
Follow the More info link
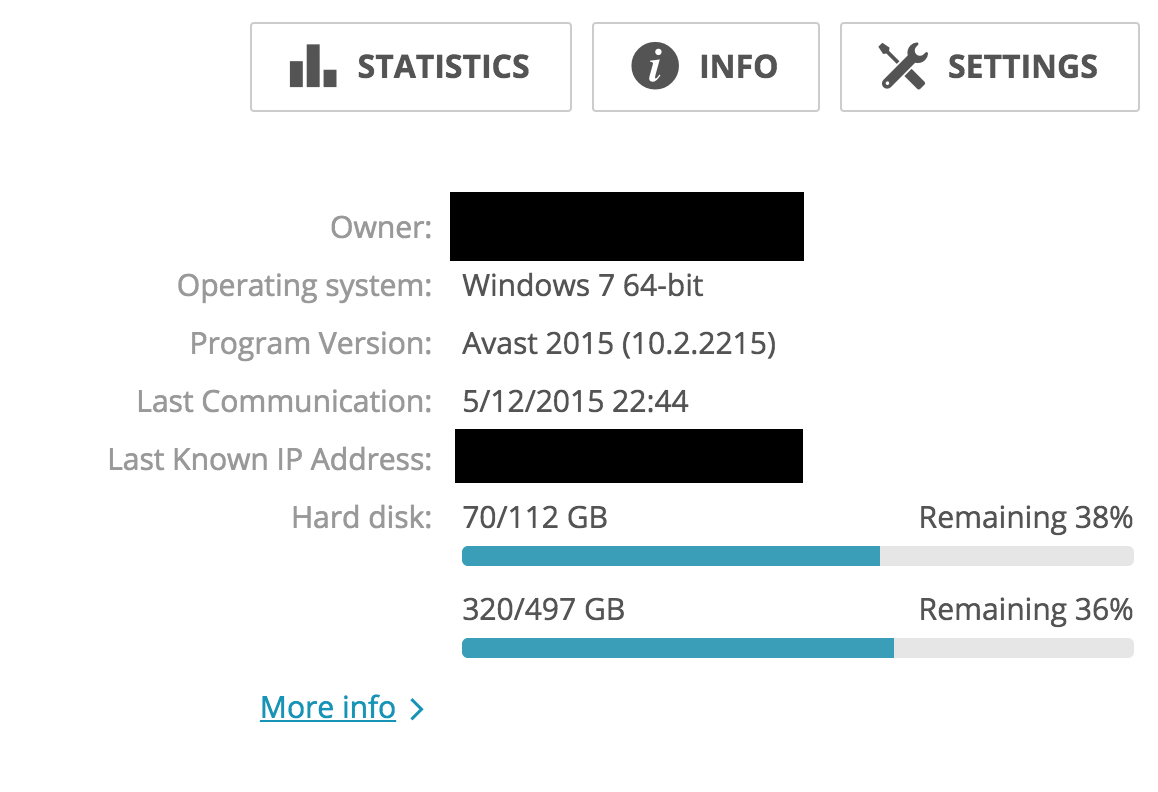[328, 707]
